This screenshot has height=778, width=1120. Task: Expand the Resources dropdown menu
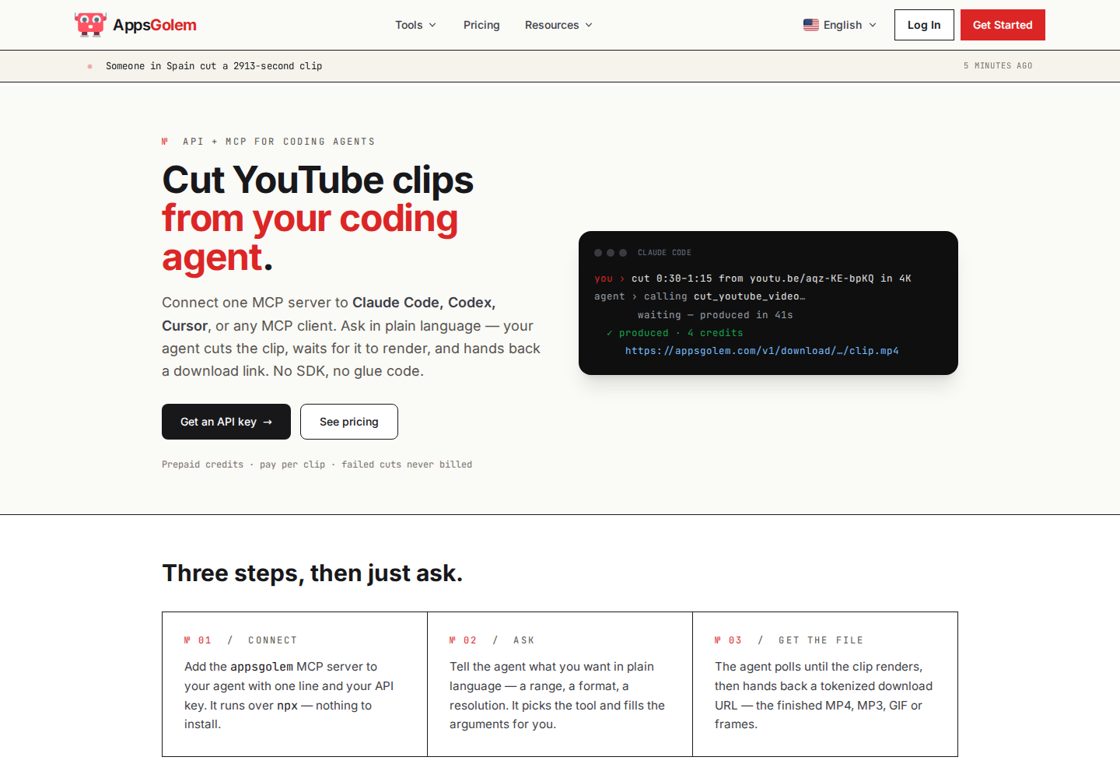pos(559,25)
